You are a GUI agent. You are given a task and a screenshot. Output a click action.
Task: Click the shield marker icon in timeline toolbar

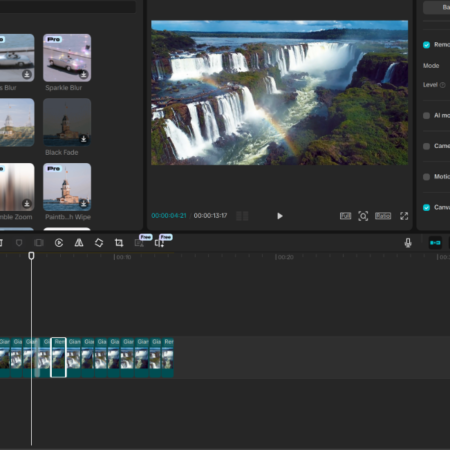[19, 243]
